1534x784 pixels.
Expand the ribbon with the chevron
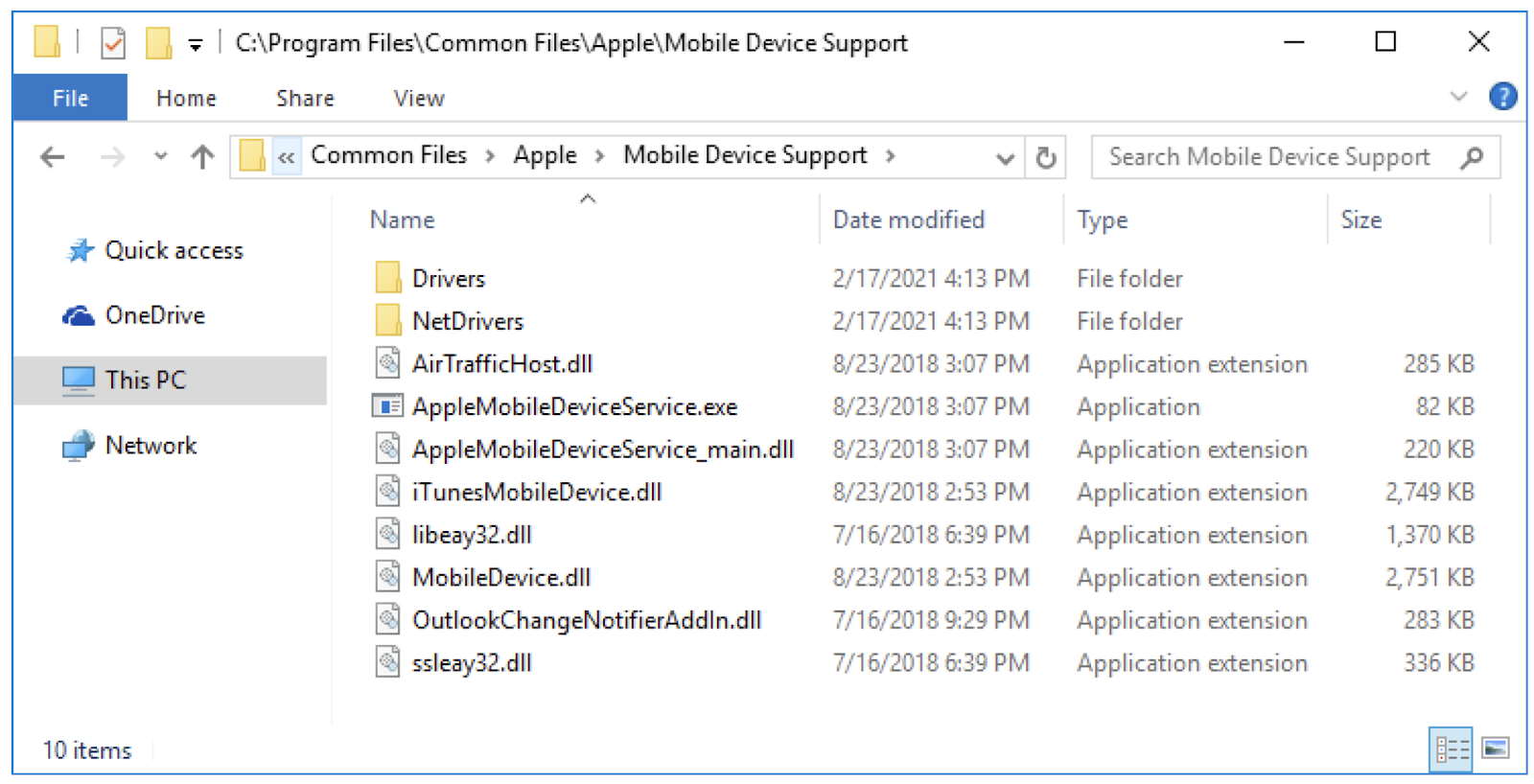coord(1458,96)
